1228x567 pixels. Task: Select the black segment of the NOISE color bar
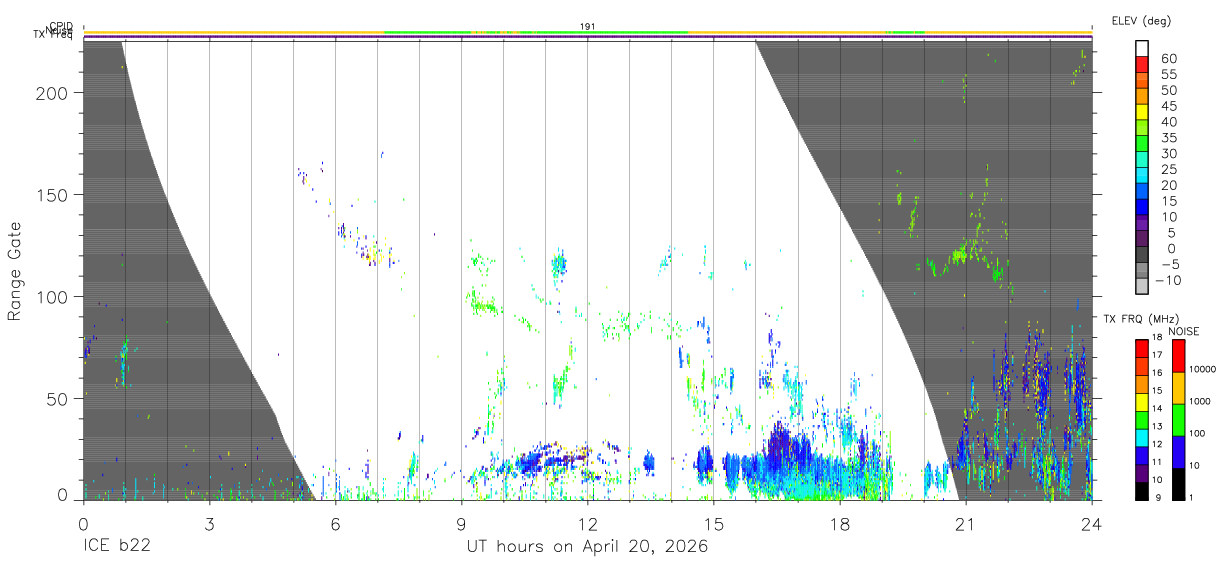pos(1179,484)
